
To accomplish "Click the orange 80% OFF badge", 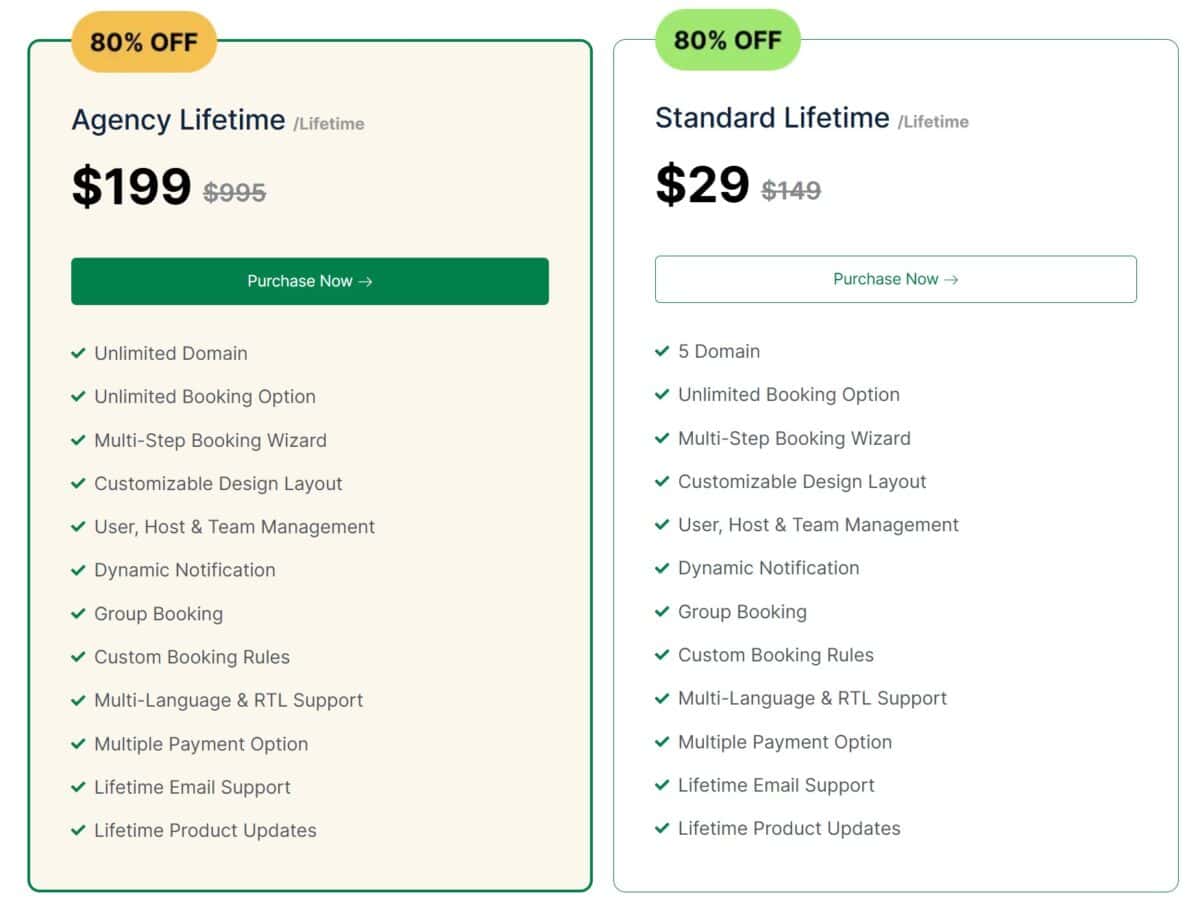I will click(x=144, y=42).
